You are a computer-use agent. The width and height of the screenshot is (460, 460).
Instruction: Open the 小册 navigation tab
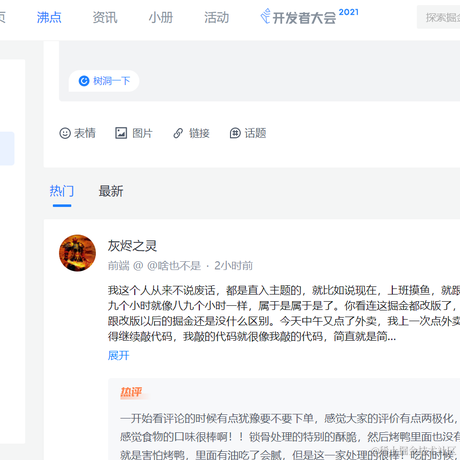[x=161, y=17]
